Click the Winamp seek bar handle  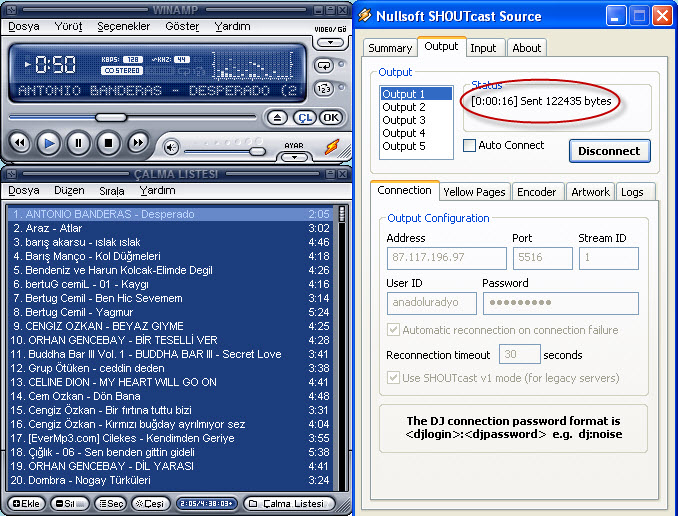click(x=111, y=117)
